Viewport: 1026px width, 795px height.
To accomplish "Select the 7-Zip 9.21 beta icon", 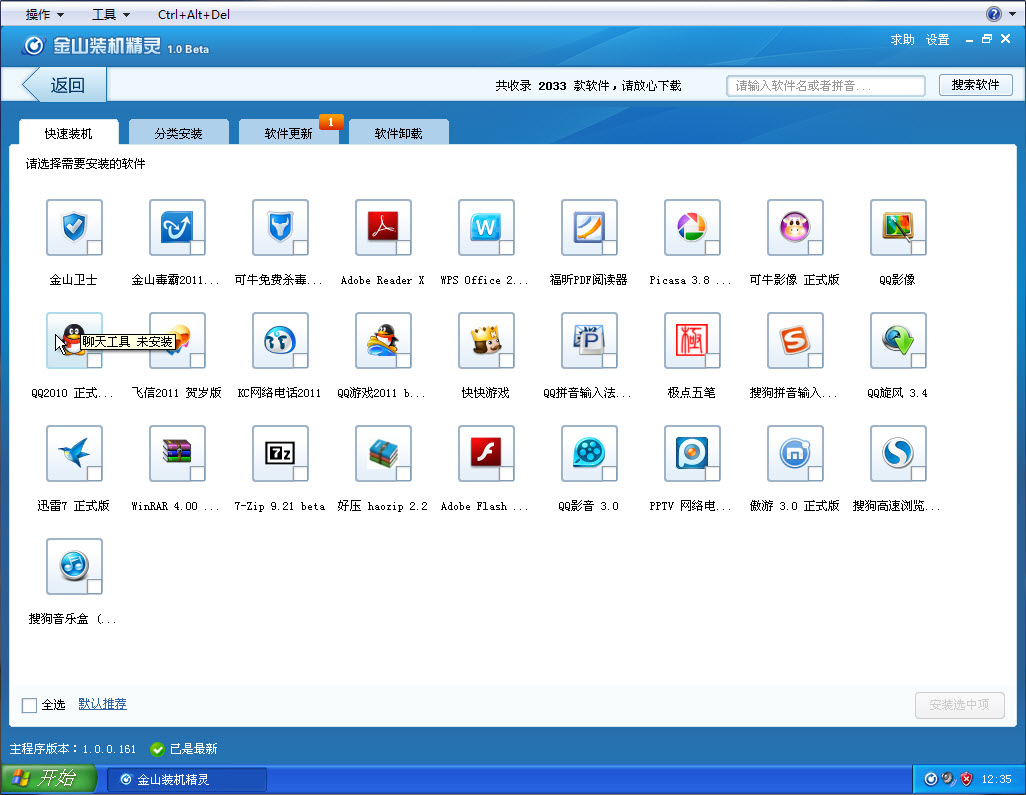I will [x=280, y=453].
